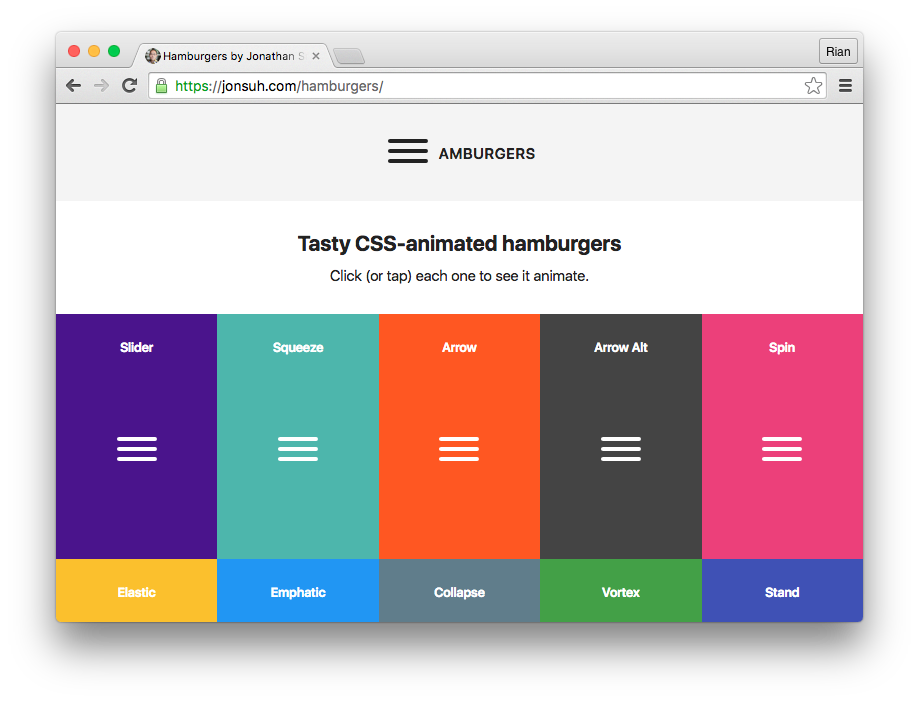Screen dimensions: 919x702
Task: Click the HTTPS padlock icon
Action: click(161, 86)
